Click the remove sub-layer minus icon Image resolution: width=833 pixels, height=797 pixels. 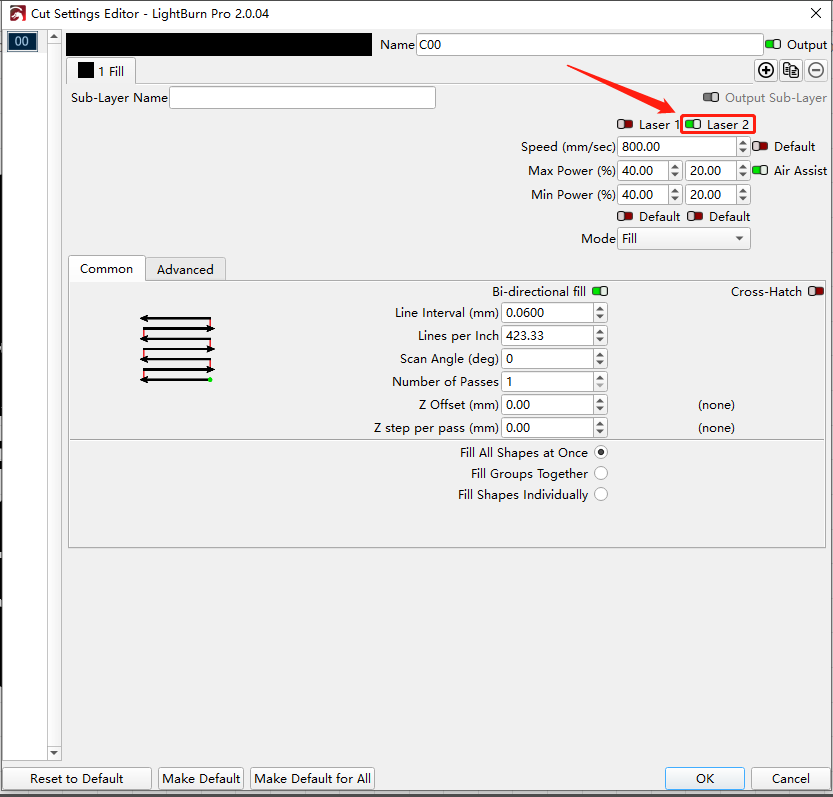[x=816, y=70]
